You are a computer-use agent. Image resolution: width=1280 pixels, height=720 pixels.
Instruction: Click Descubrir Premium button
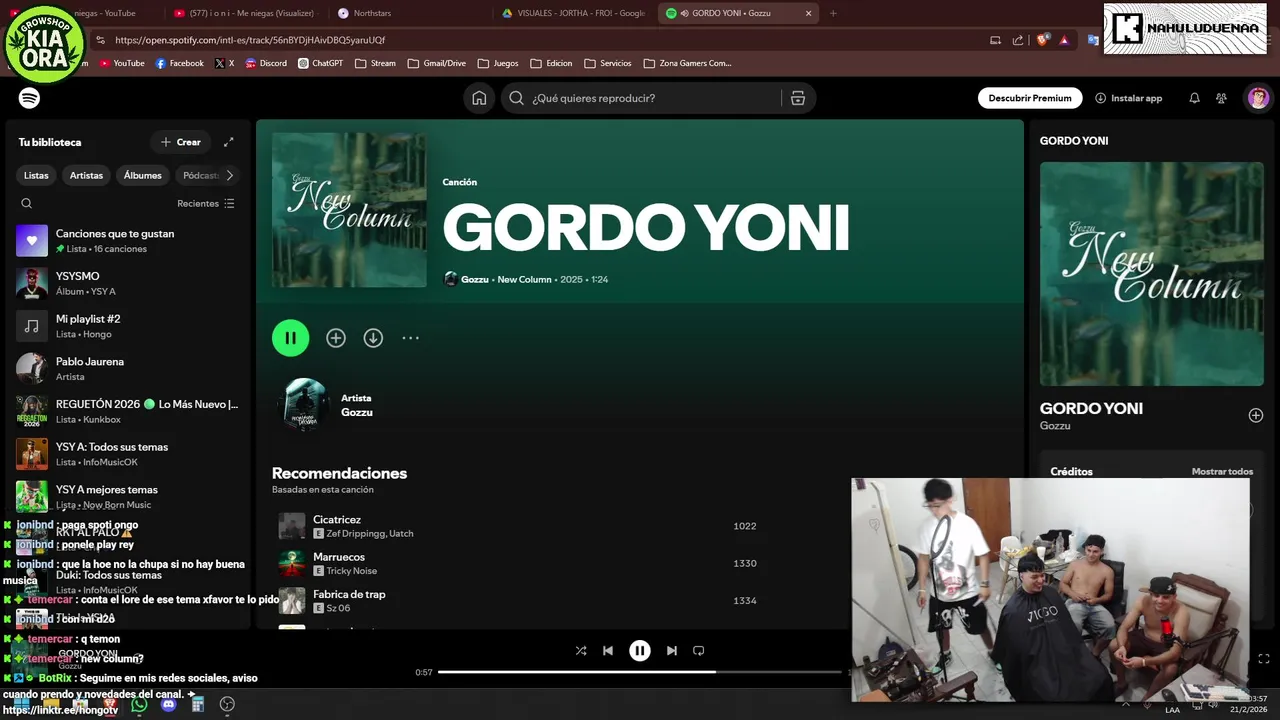[x=1030, y=98]
